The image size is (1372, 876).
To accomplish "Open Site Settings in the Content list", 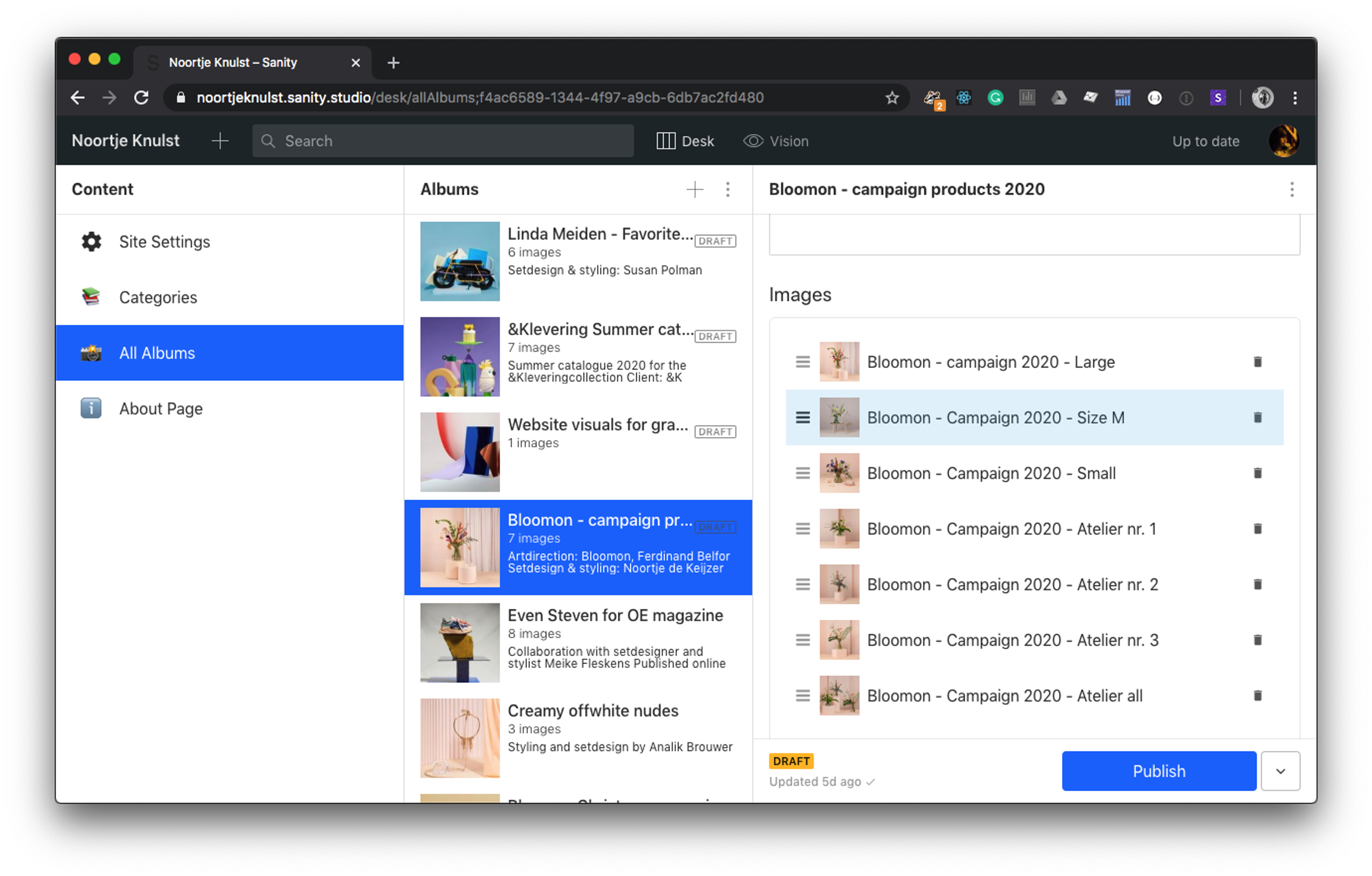I will click(164, 242).
